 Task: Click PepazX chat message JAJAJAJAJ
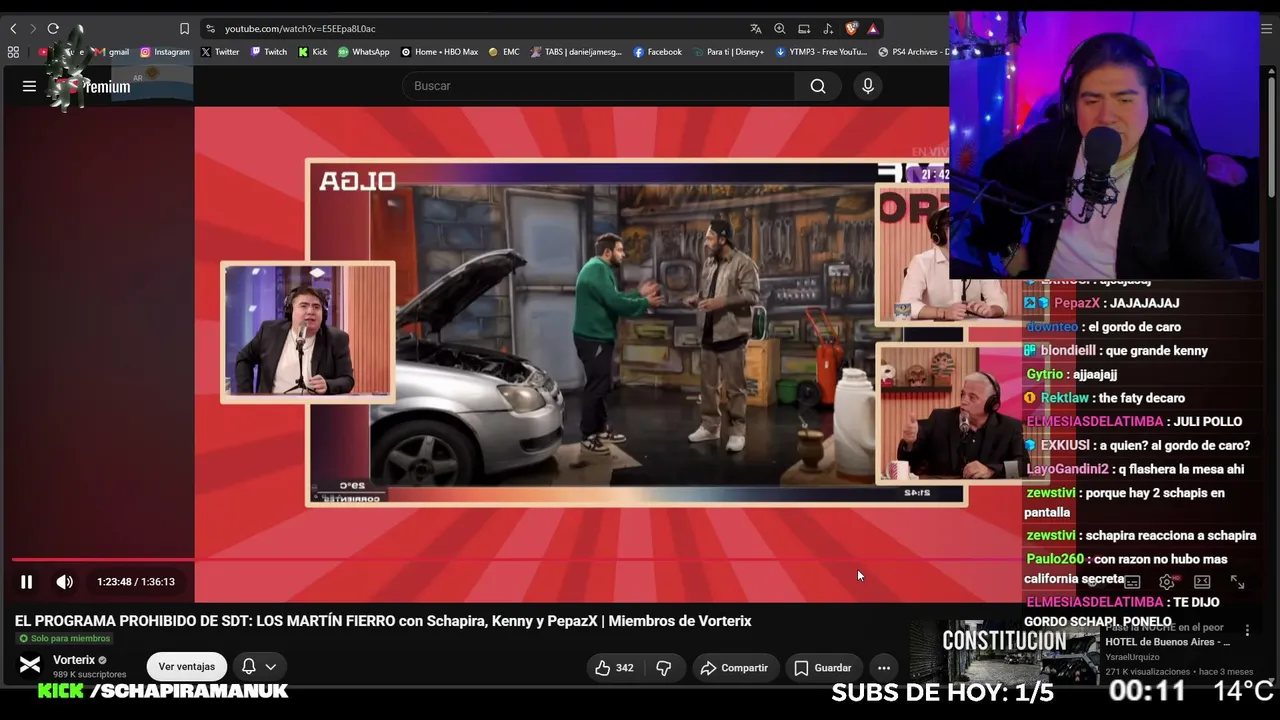coord(1102,303)
